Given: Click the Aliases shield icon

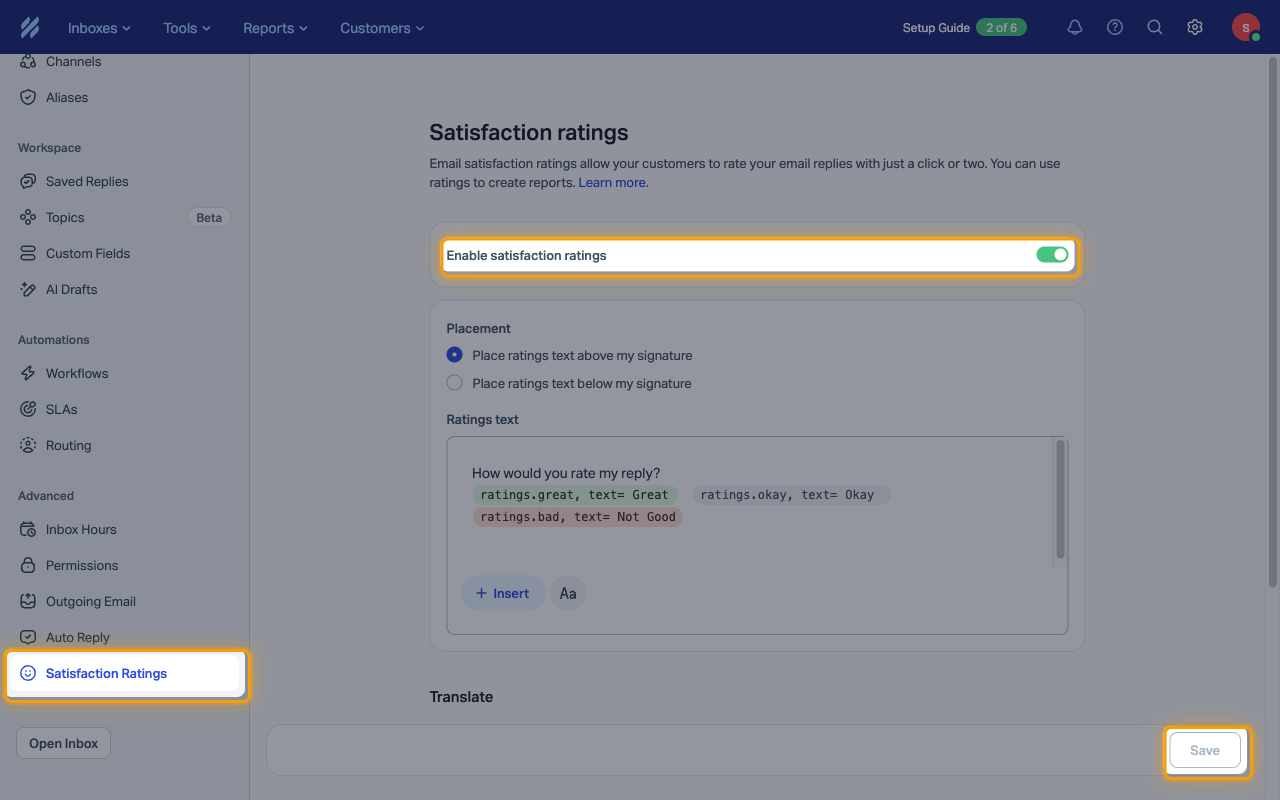Looking at the screenshot, I should 28,97.
